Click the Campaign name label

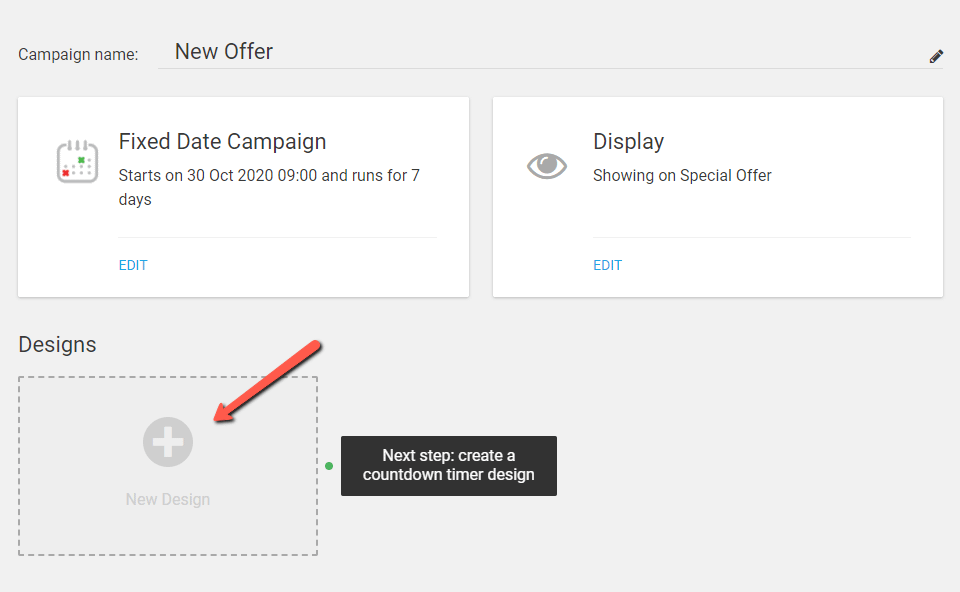click(78, 54)
